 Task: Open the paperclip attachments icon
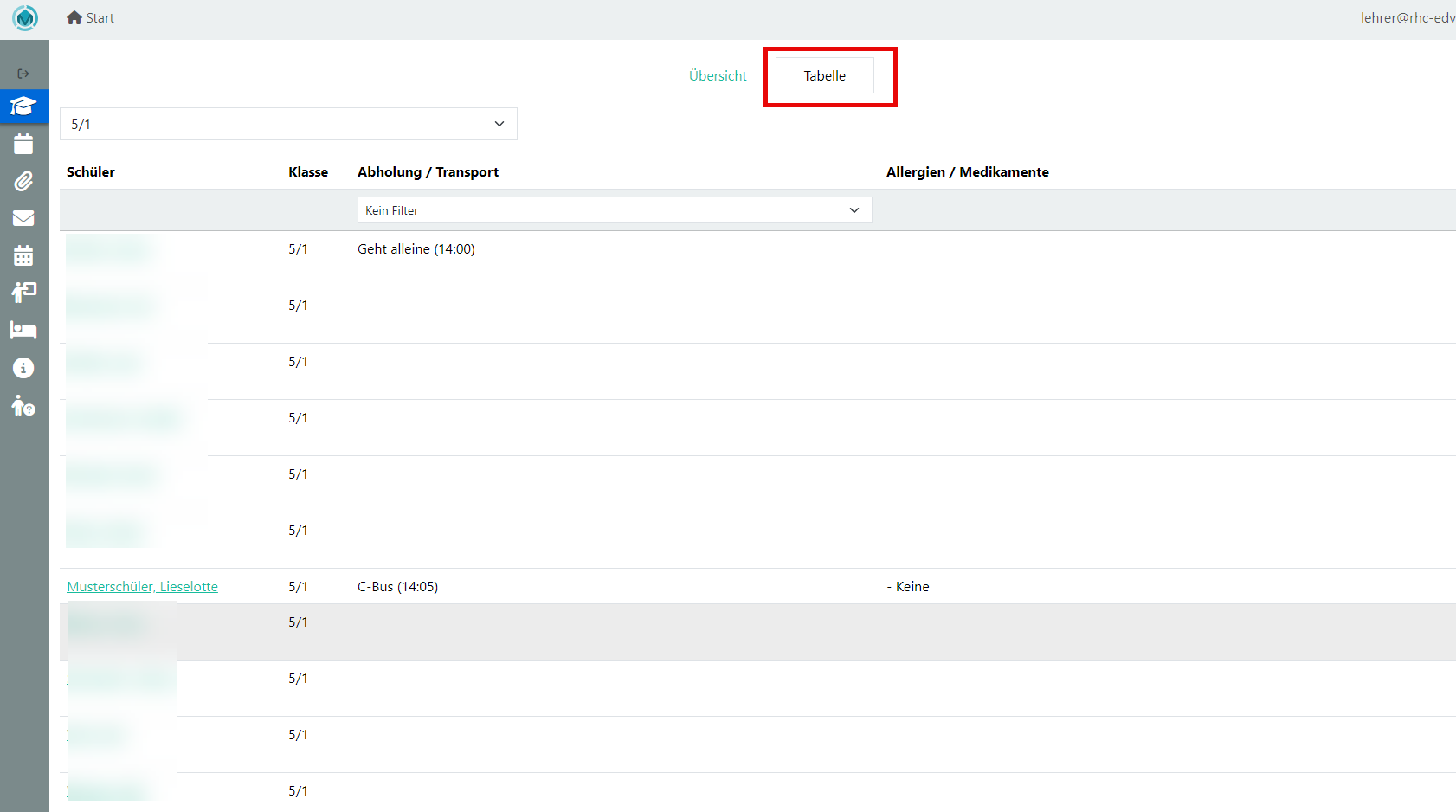(x=23, y=181)
